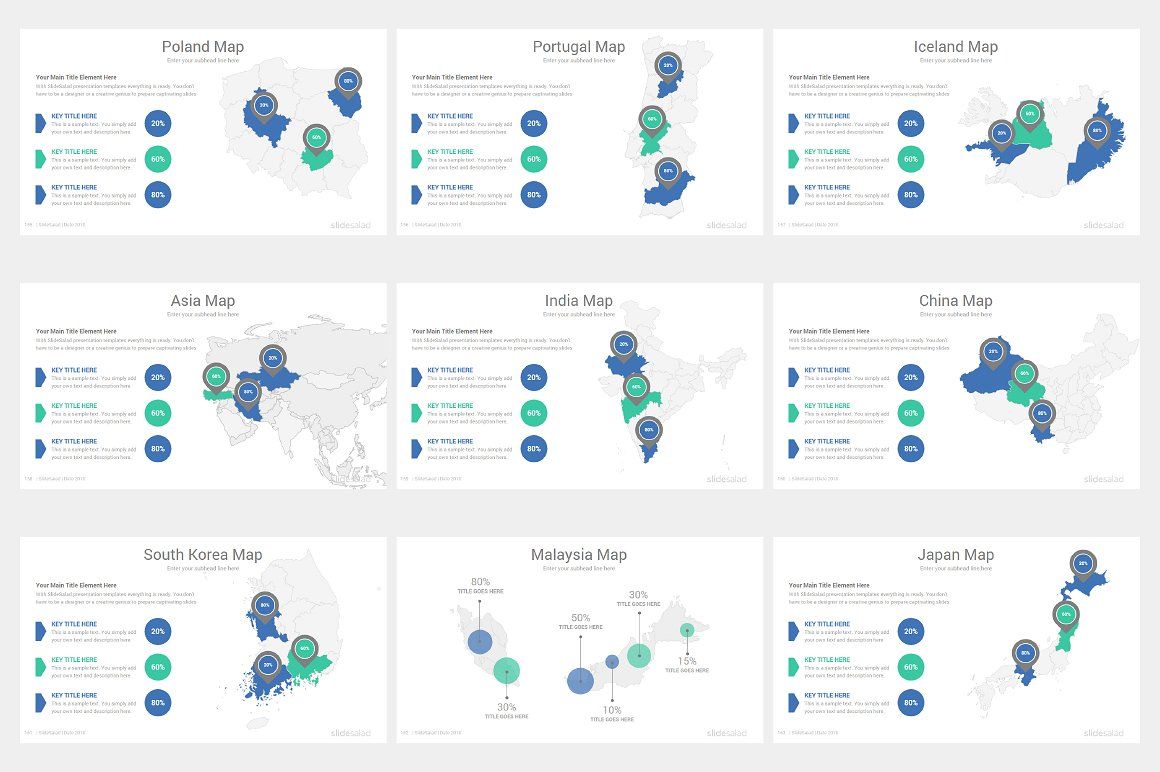Screen dimensions: 1160x772
Task: Click the blue pin on Asia Map near Kazakhstan
Action: pos(272,357)
